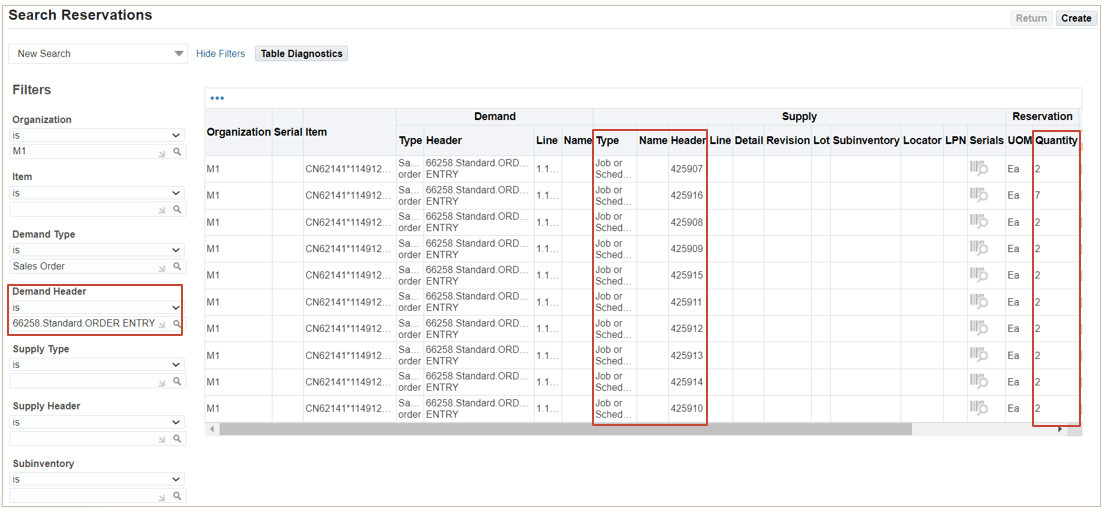Open serials icon in row 425907
Viewport: 1102px width, 508px height.
pyautogui.click(x=978, y=169)
